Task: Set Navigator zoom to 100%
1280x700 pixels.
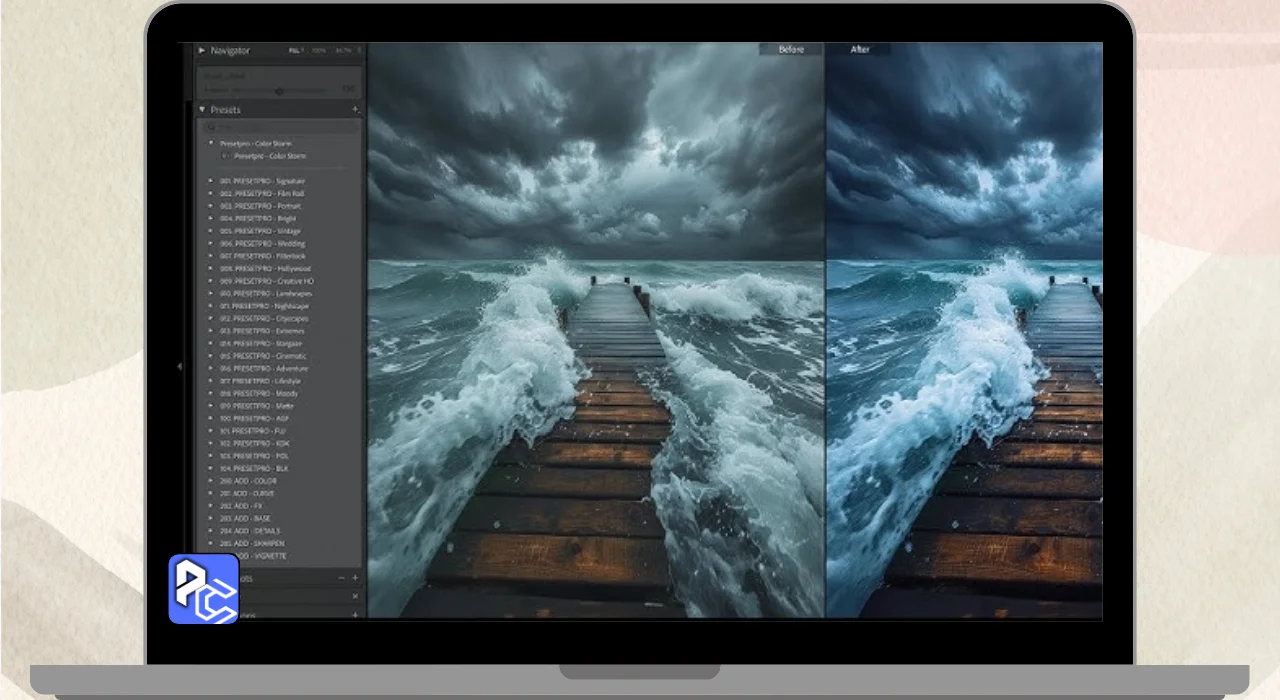Action: click(x=319, y=50)
